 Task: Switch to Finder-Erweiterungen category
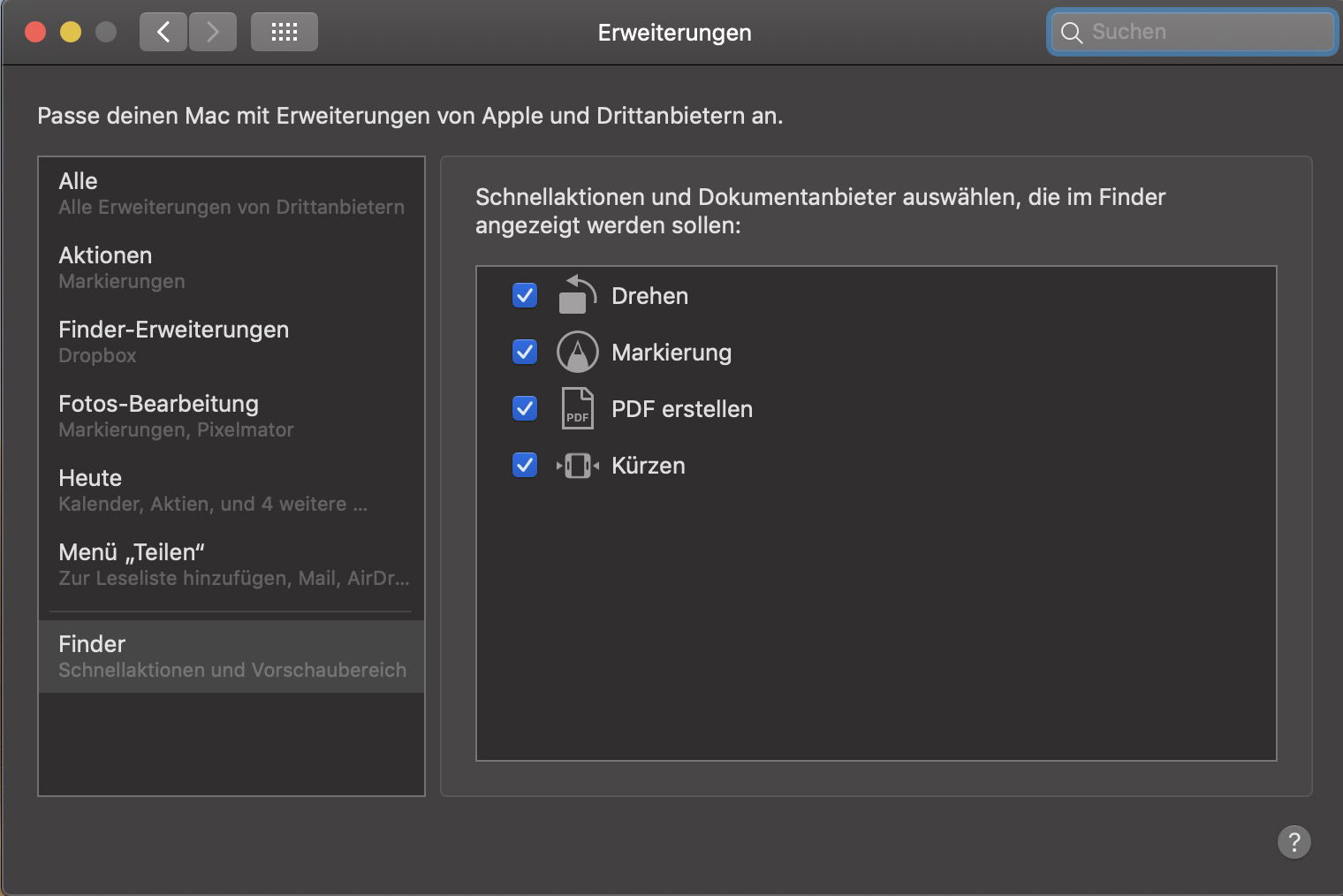coord(231,341)
